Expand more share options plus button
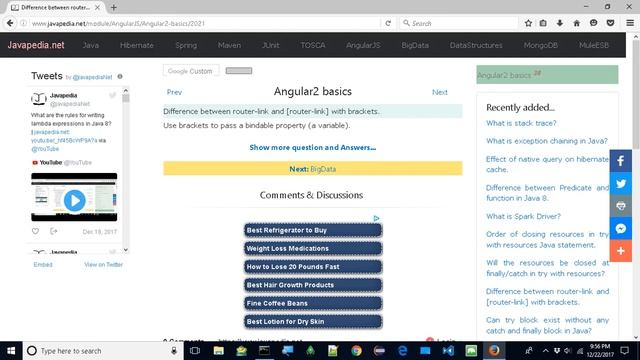Image resolution: width=640 pixels, height=360 pixels. [620, 251]
